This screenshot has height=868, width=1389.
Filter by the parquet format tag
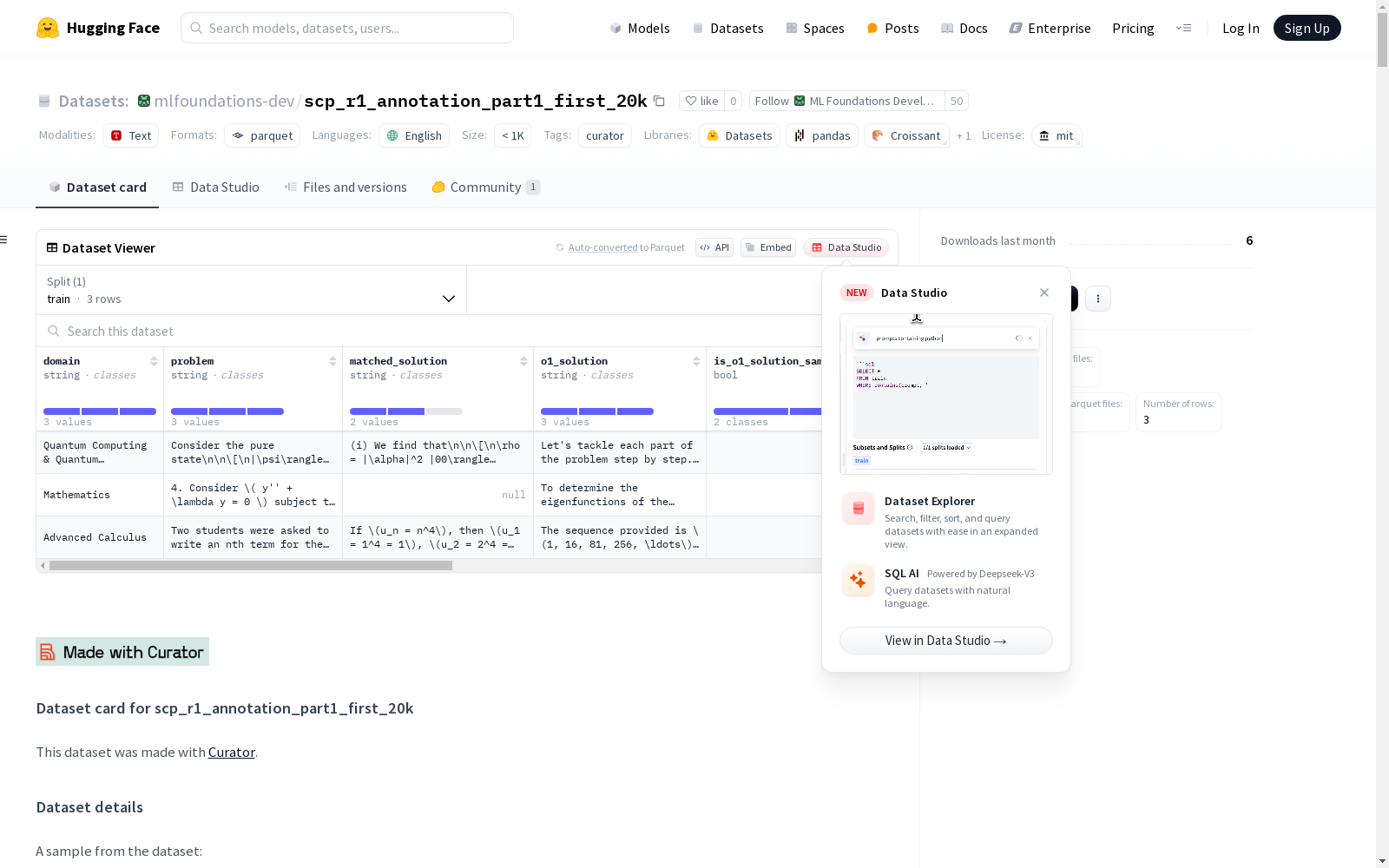click(x=262, y=135)
